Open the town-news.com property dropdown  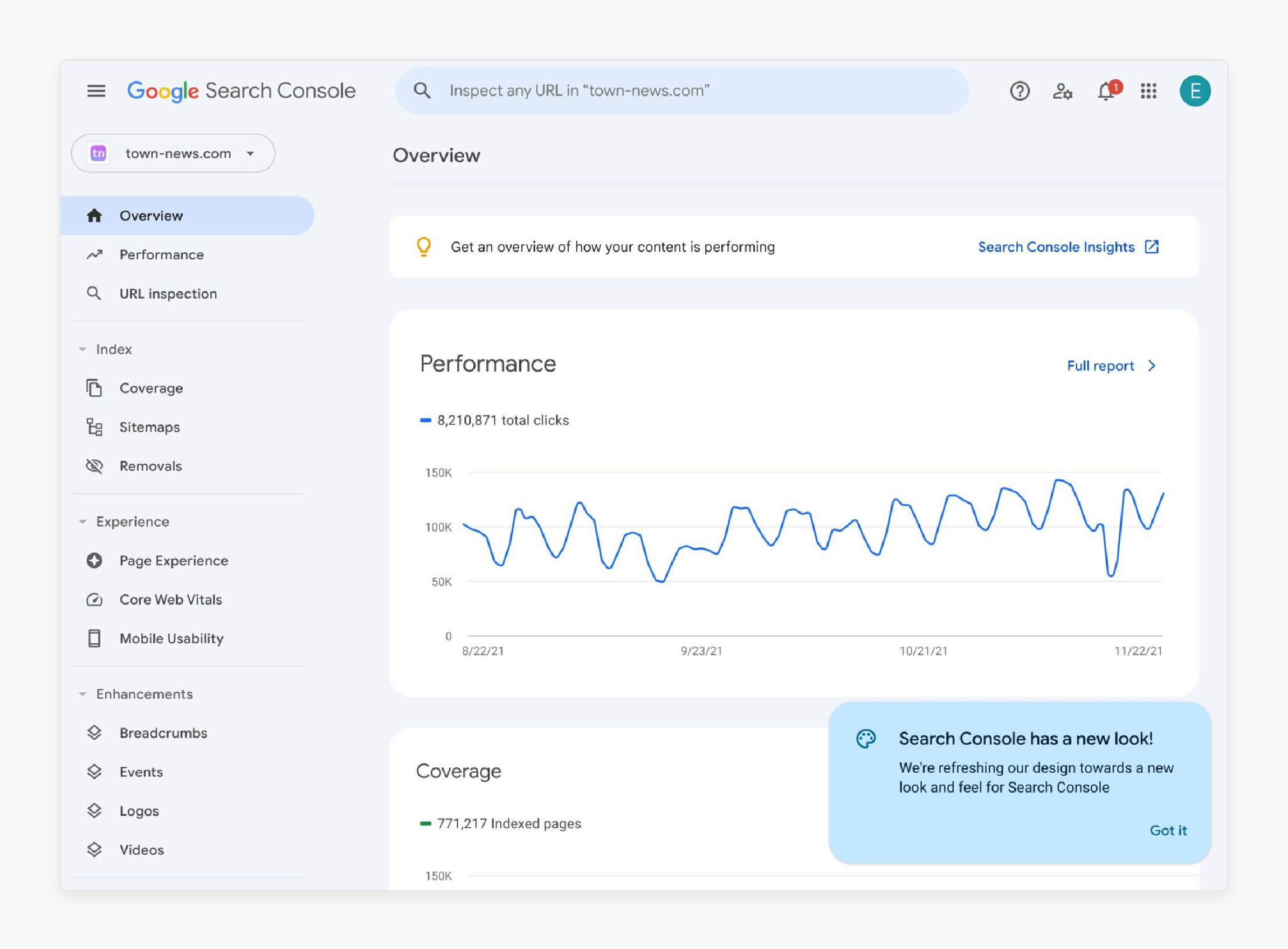point(173,153)
